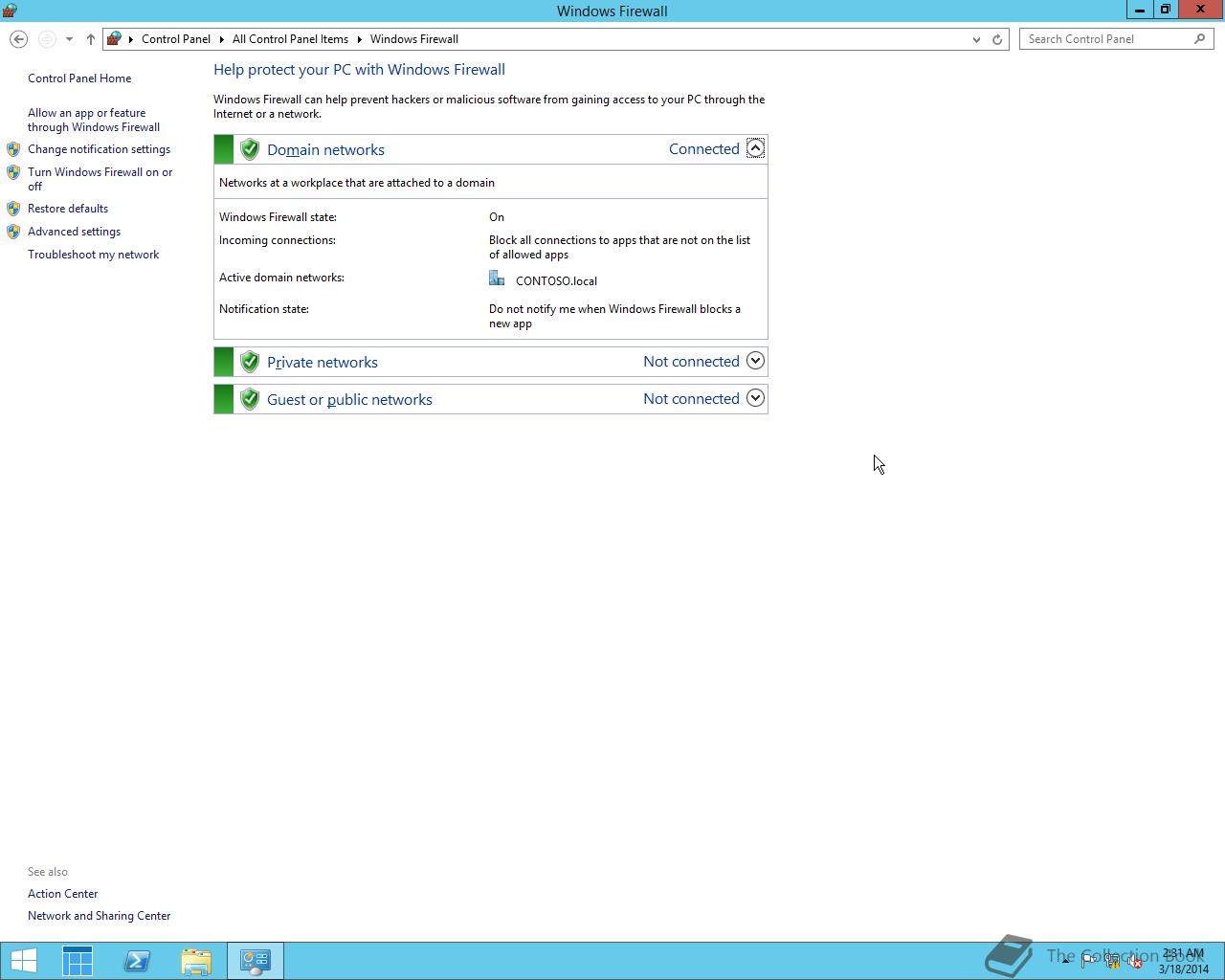
Task: Open the address bar history dropdown
Action: 976,39
